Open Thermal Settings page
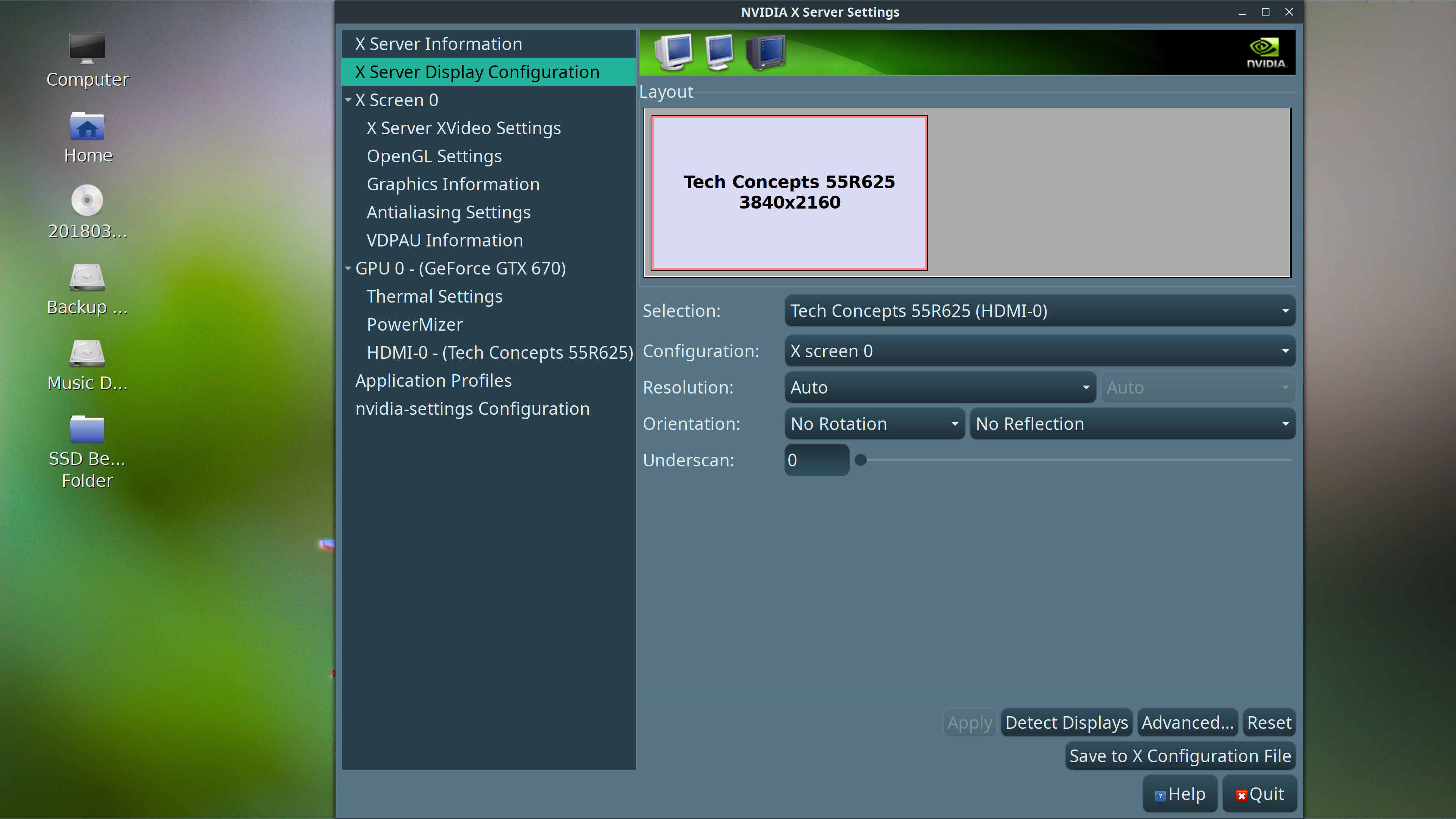This screenshot has height=819, width=1456. (x=488, y=297)
